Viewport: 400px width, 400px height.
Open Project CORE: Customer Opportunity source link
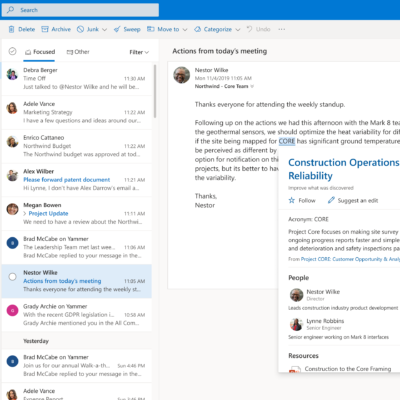350,259
